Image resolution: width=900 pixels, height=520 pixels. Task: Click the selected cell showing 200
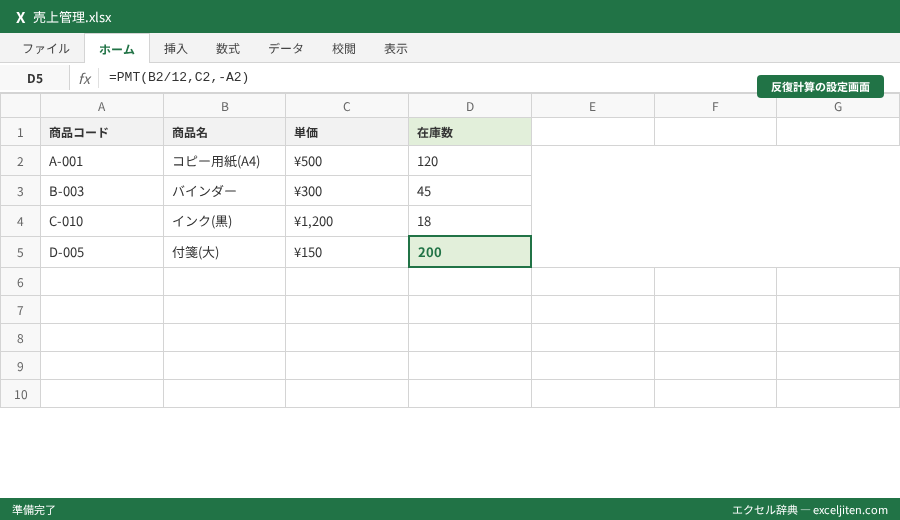coord(470,252)
